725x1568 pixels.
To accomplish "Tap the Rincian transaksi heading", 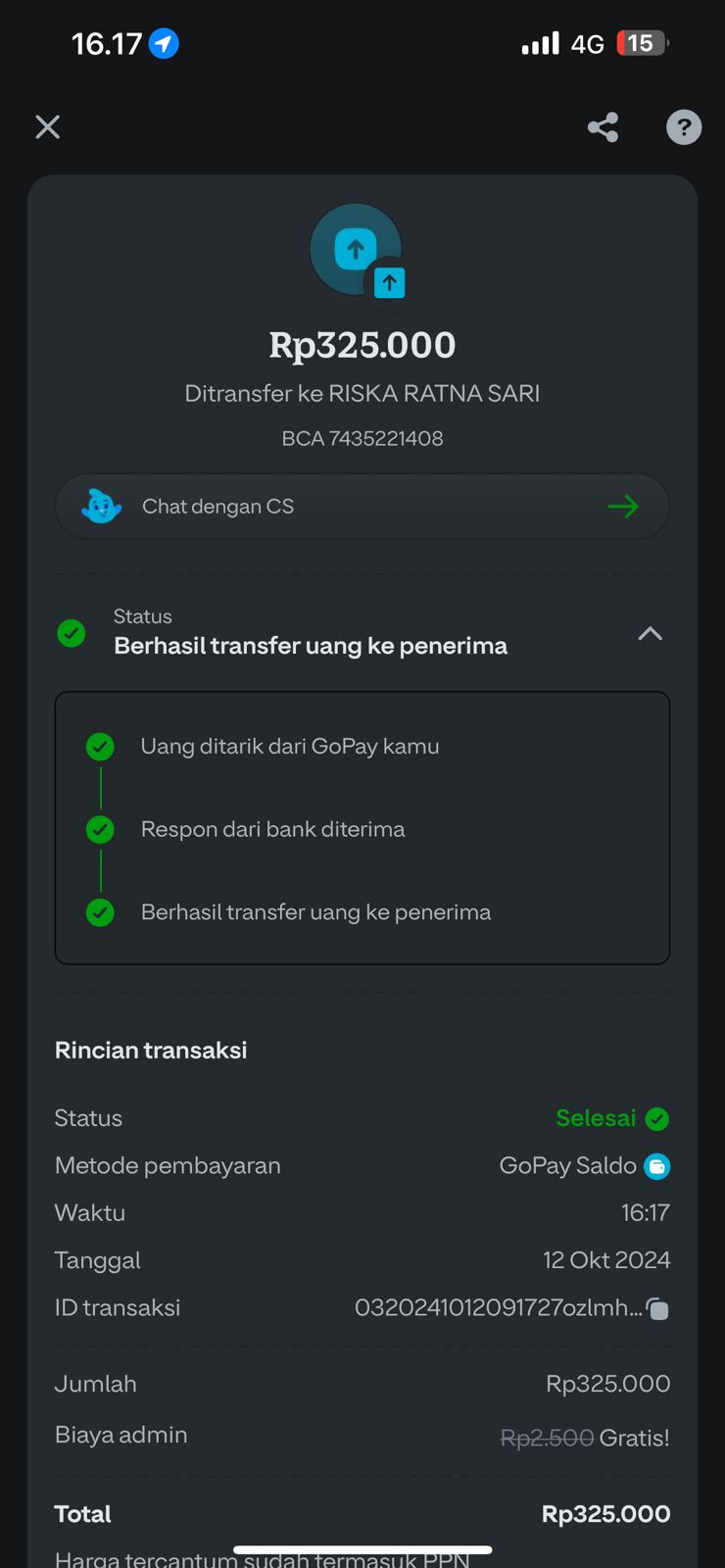I will click(151, 1051).
